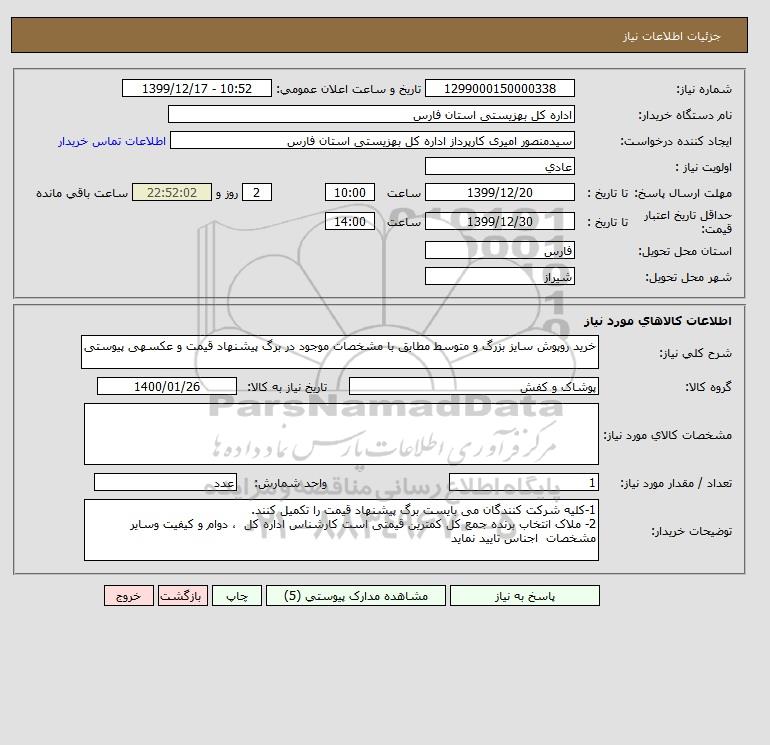Open اطلاعات تماس خریدار link

click(112, 141)
